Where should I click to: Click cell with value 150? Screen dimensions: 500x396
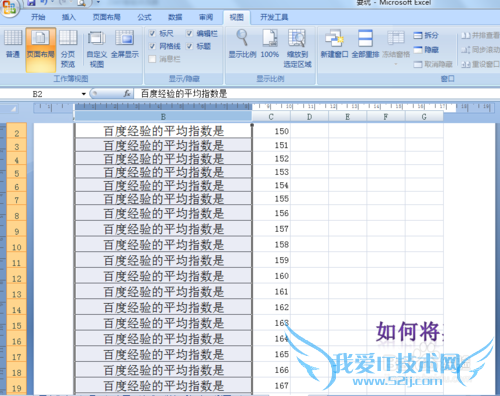click(271, 131)
